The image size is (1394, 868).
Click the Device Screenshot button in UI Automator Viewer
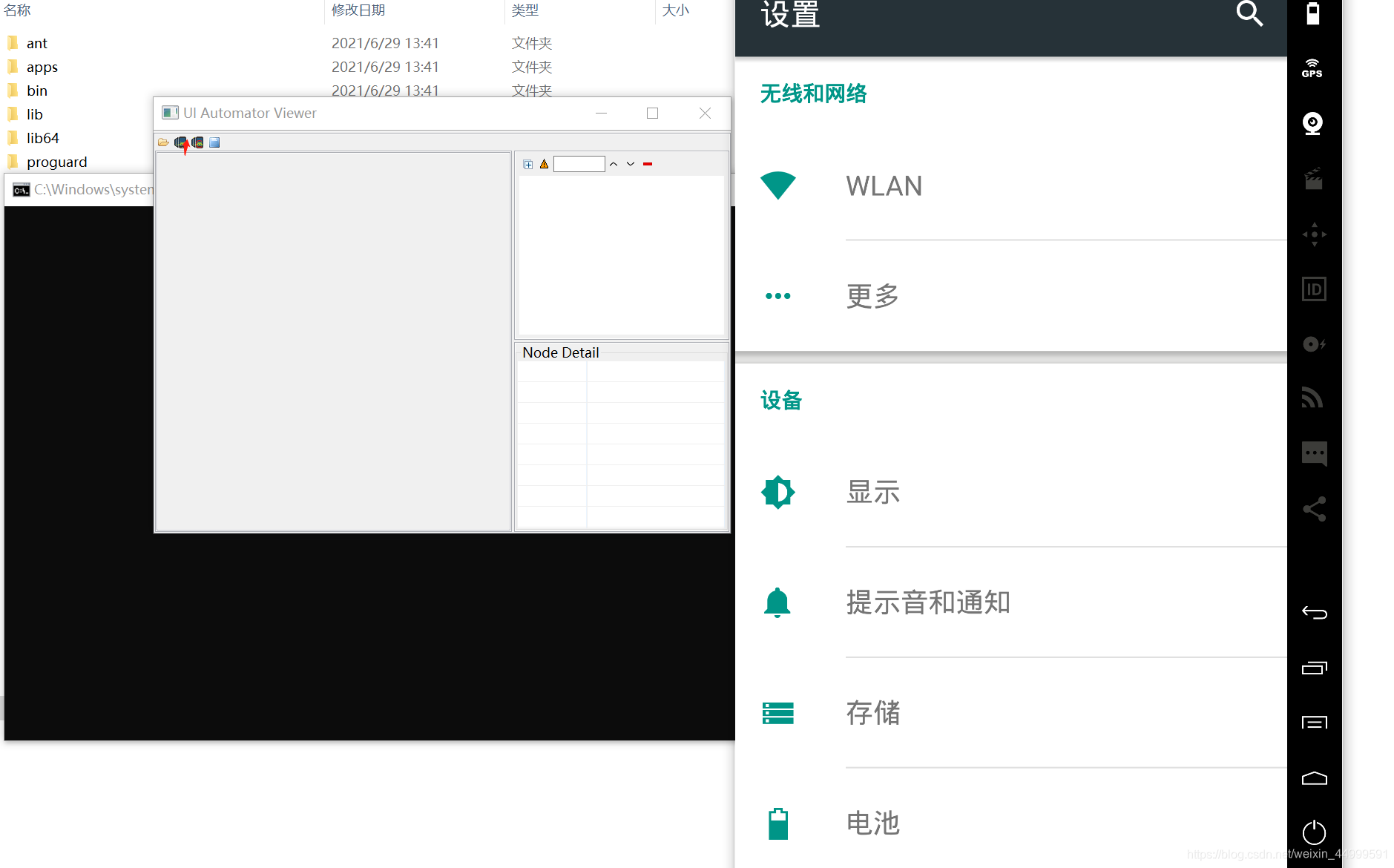(180, 142)
